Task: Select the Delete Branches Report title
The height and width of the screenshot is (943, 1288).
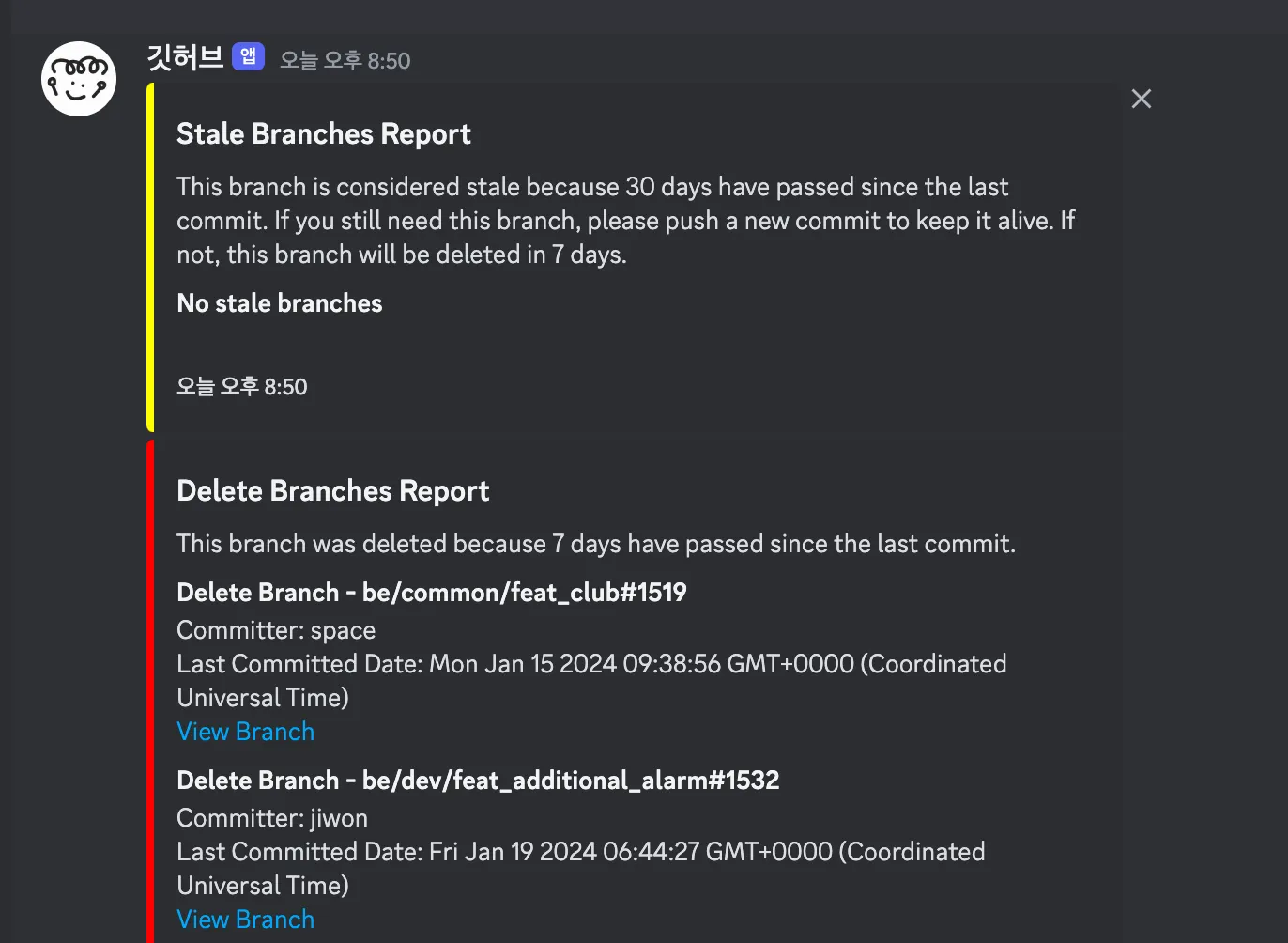Action: [x=332, y=491]
